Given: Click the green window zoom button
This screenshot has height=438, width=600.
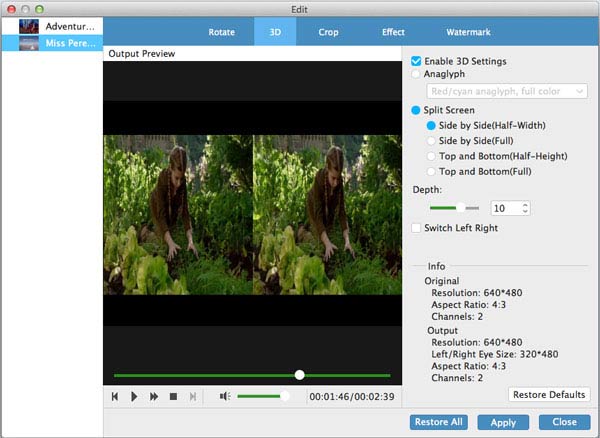Looking at the screenshot, I should [39, 9].
